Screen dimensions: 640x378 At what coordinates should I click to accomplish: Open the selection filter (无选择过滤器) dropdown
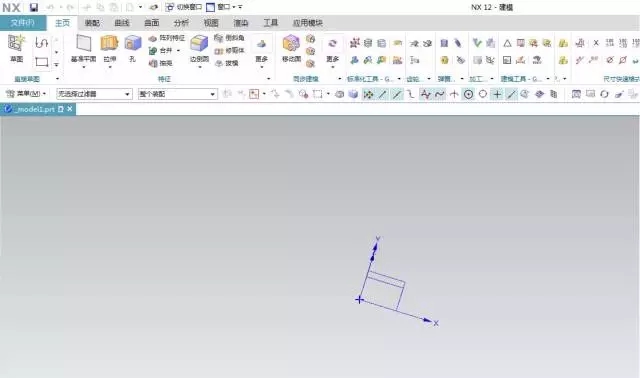[94, 94]
